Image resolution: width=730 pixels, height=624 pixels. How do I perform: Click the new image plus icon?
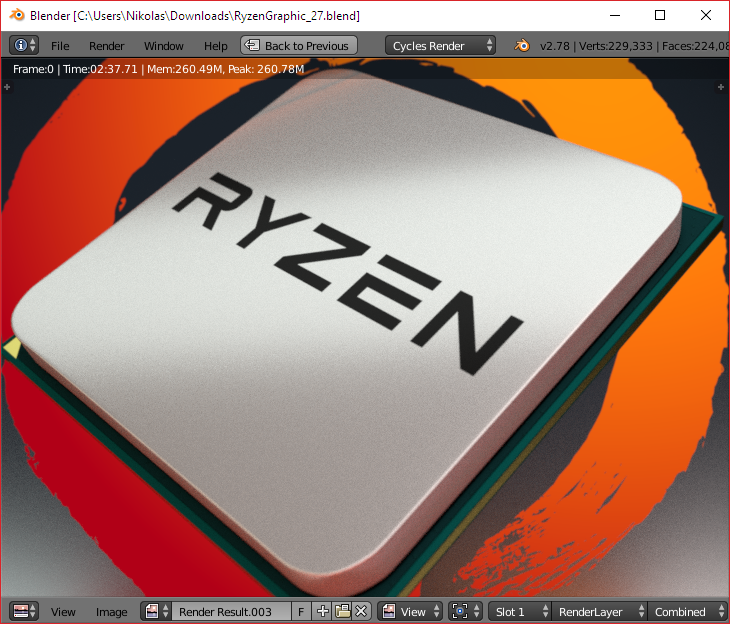click(322, 611)
